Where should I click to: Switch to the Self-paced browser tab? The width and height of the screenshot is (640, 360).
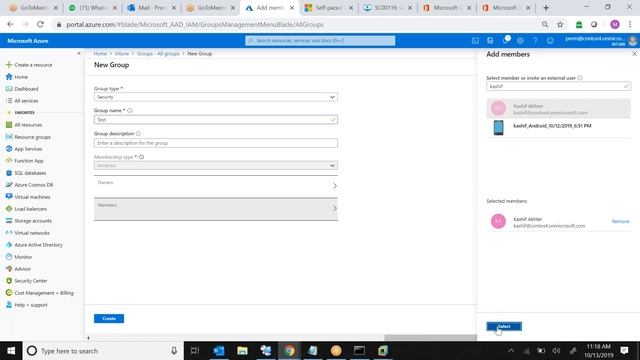329,8
